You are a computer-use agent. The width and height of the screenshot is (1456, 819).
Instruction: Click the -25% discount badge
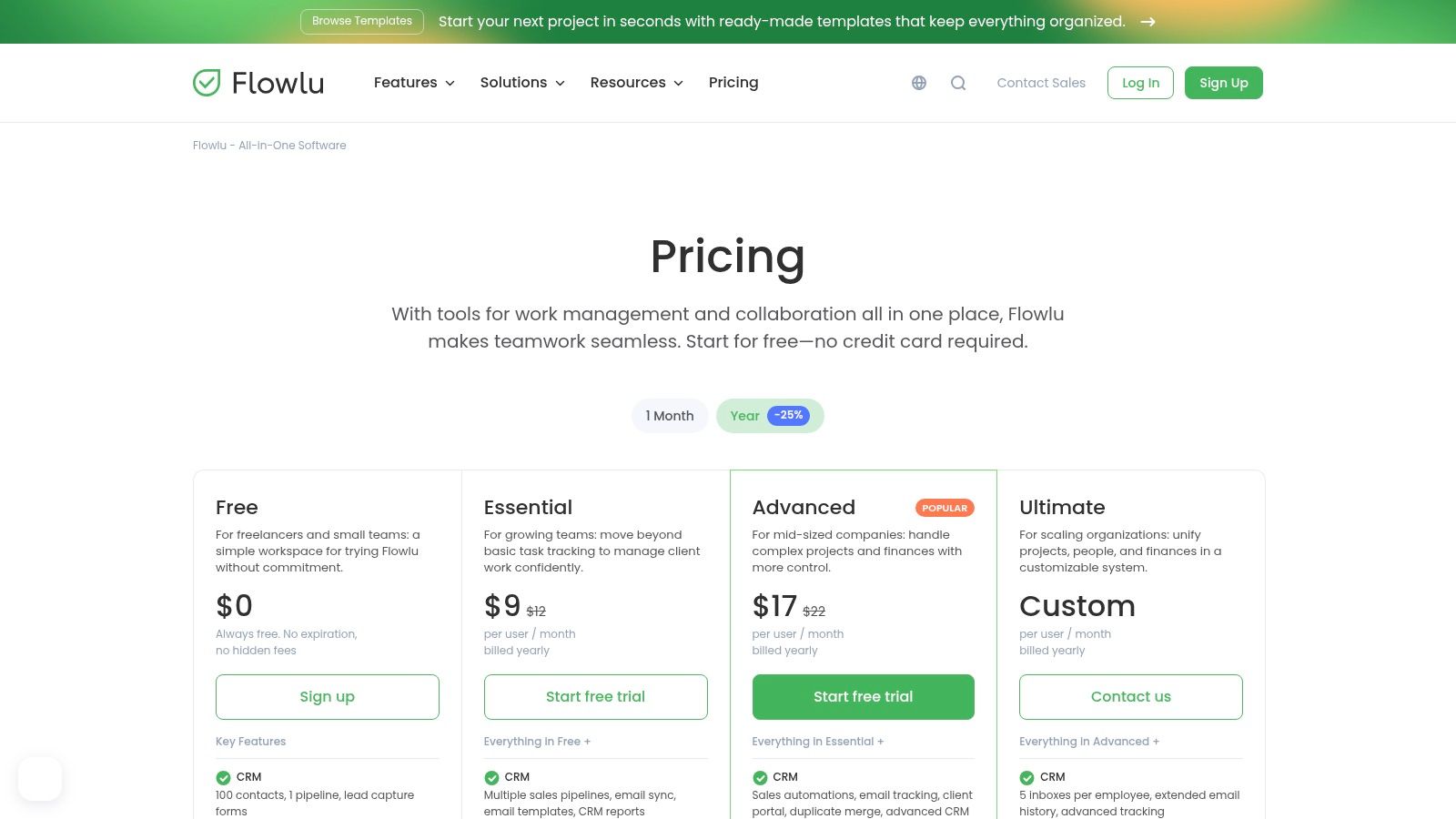tap(788, 415)
